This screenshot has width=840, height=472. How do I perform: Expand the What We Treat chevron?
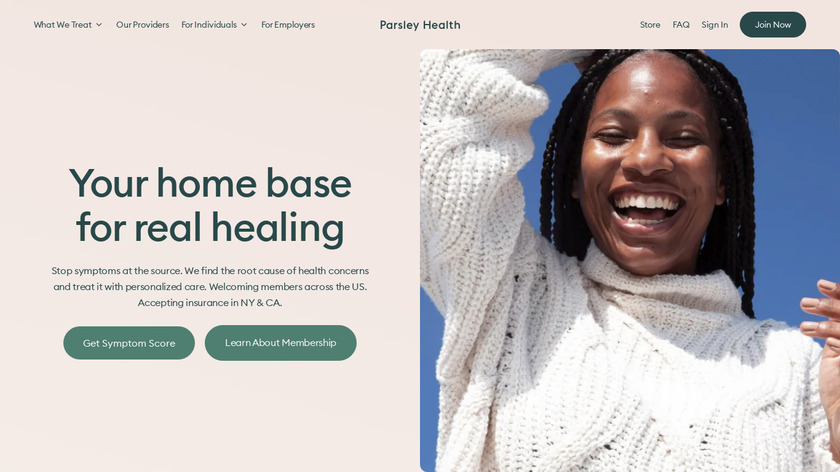tap(99, 25)
